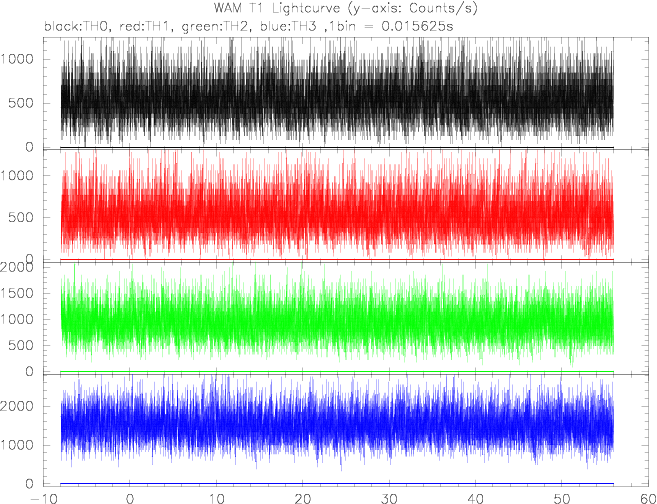Click the '1000' y-axis label of black panel

point(17,59)
